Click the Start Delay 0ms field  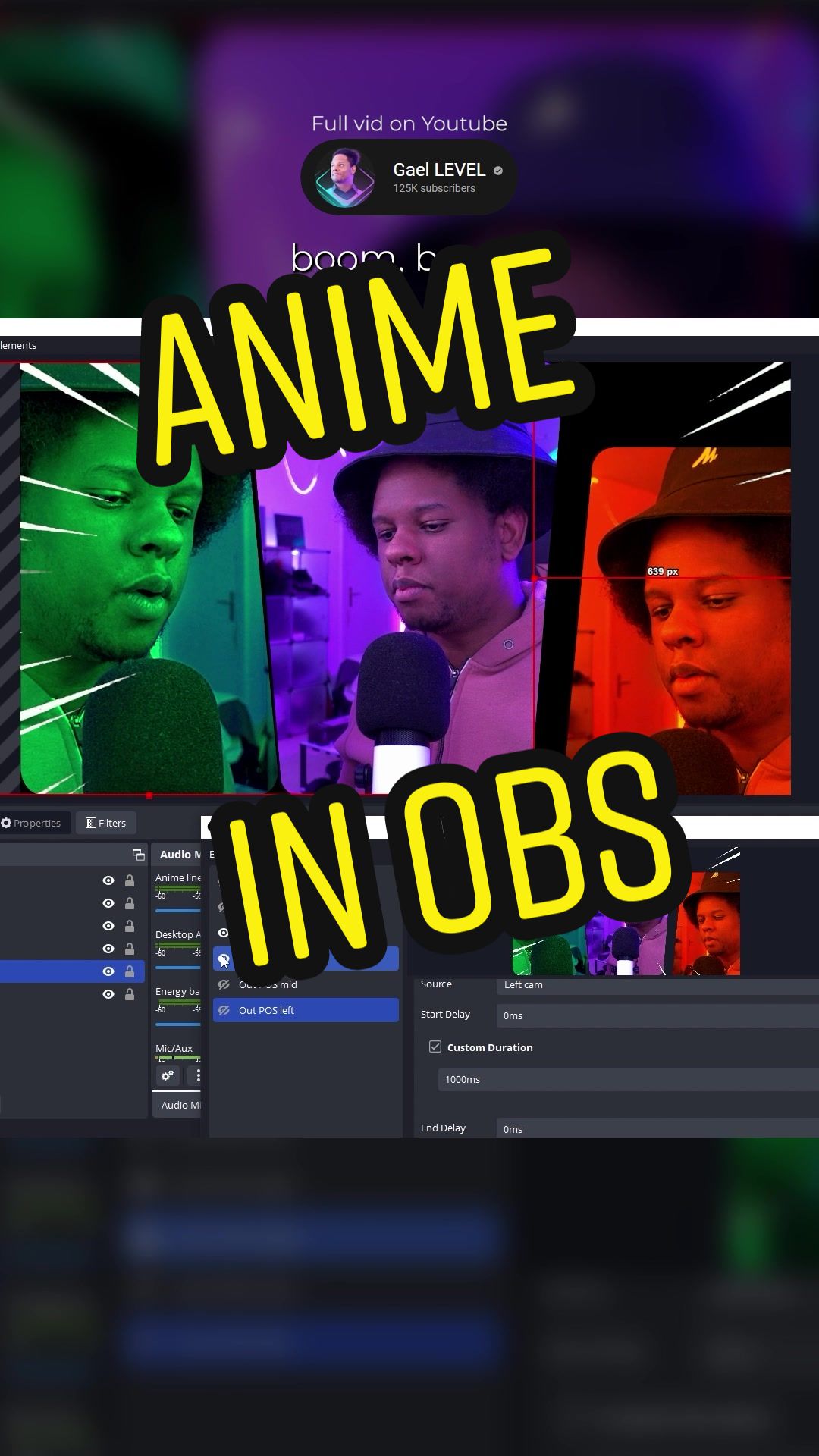657,1015
